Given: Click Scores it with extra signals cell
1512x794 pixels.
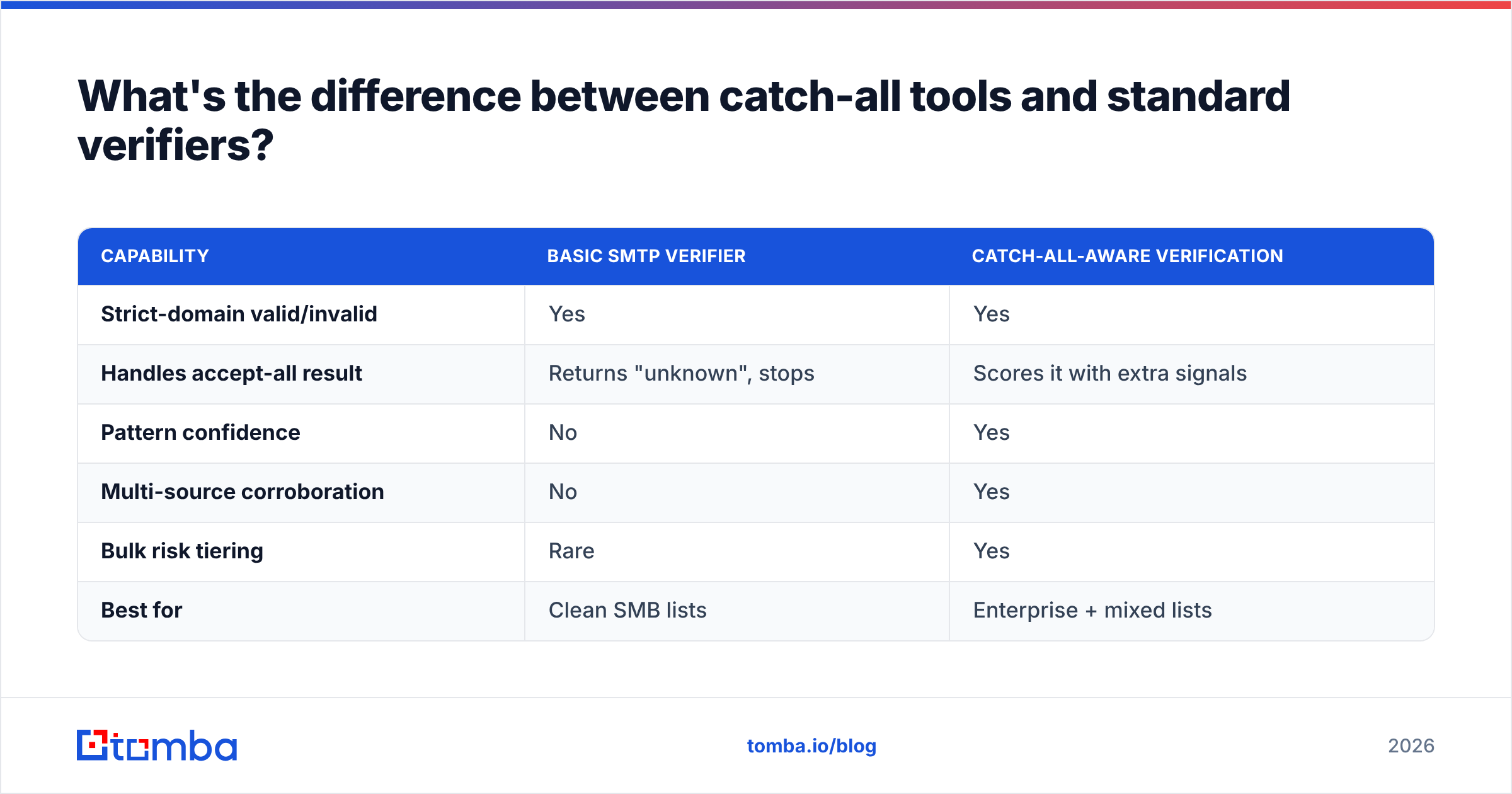Looking at the screenshot, I should 1110,373.
